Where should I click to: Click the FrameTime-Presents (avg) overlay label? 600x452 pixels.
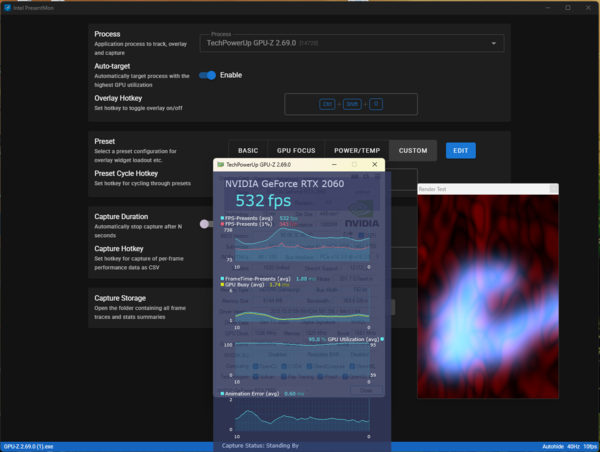click(258, 279)
